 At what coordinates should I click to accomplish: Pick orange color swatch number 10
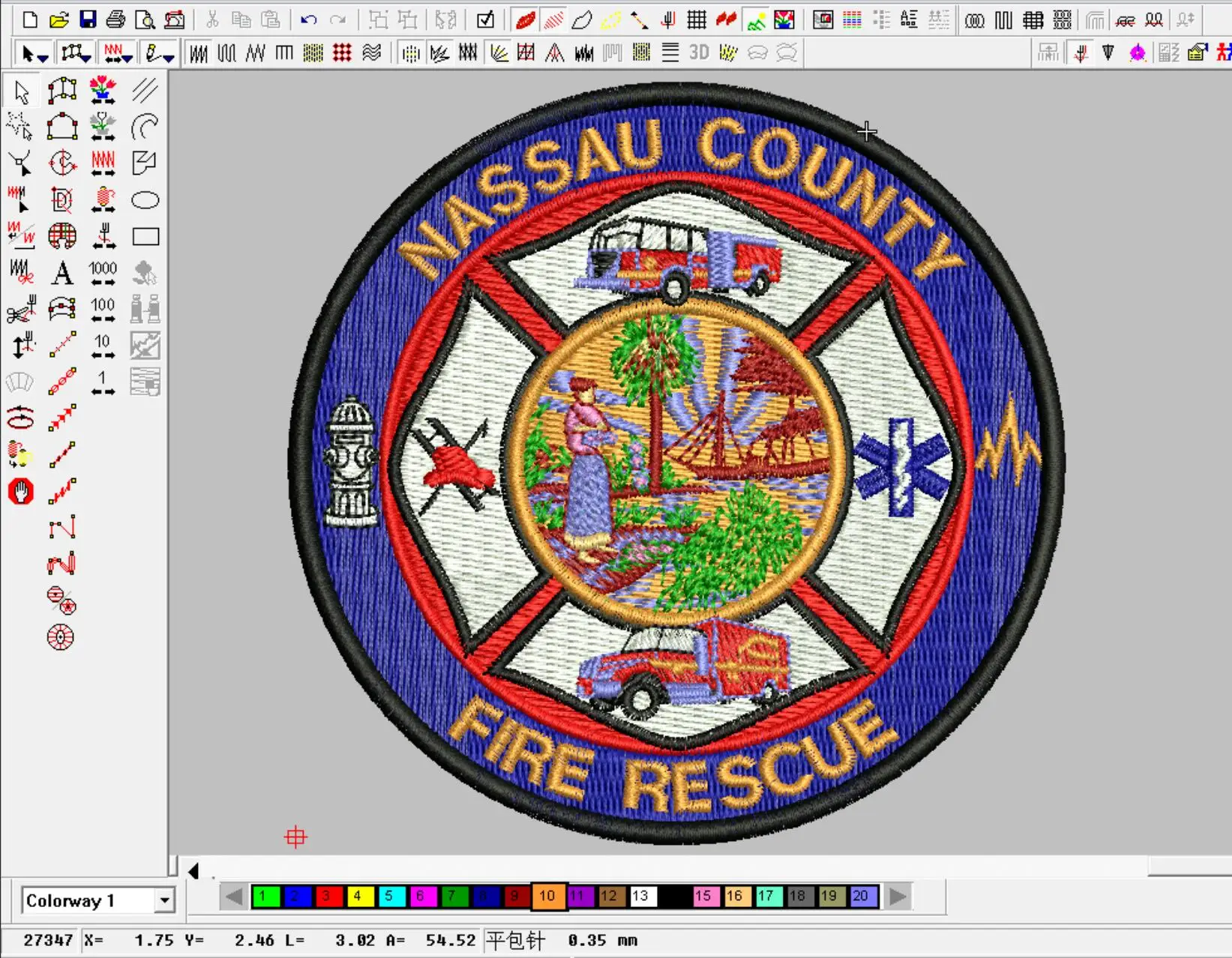pos(547,896)
